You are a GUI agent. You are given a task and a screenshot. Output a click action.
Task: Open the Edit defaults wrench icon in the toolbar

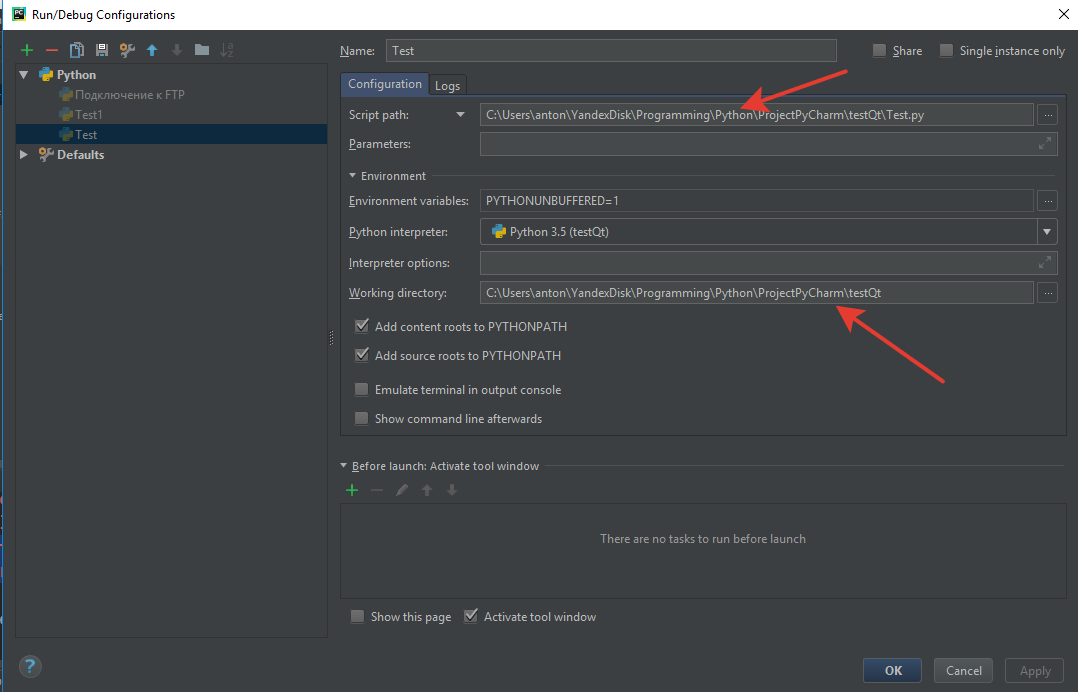point(127,49)
